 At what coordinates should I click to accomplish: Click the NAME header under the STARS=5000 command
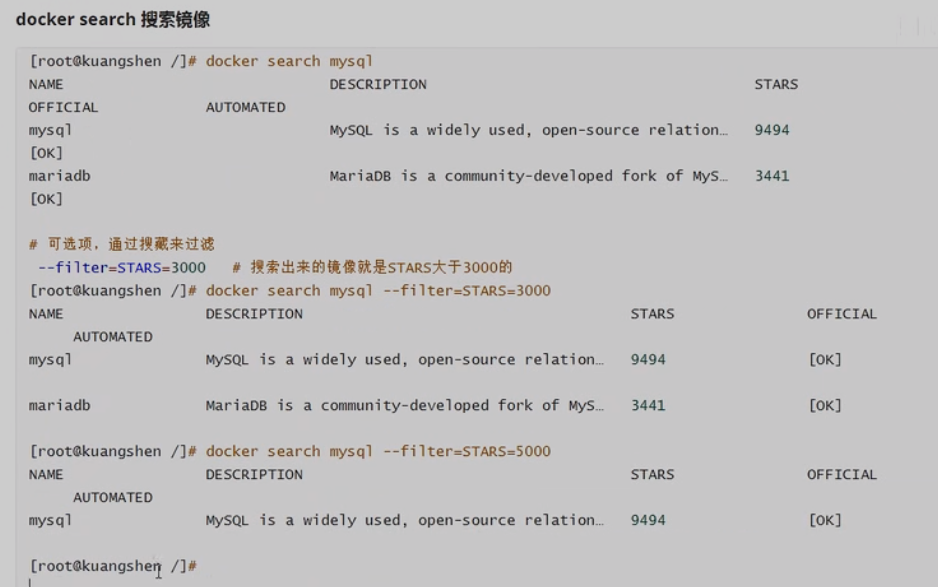tap(46, 475)
